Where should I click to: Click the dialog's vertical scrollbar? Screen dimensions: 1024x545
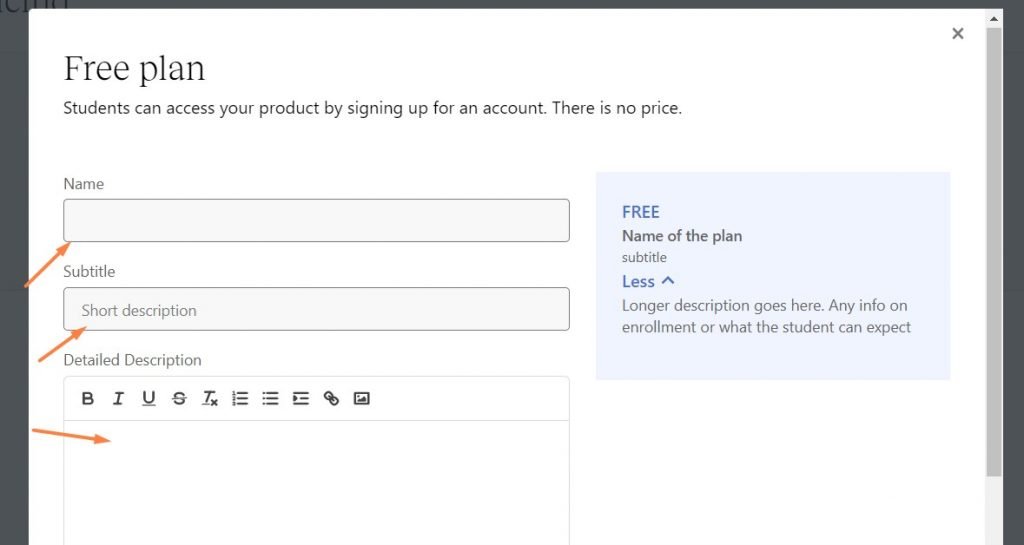[993, 250]
